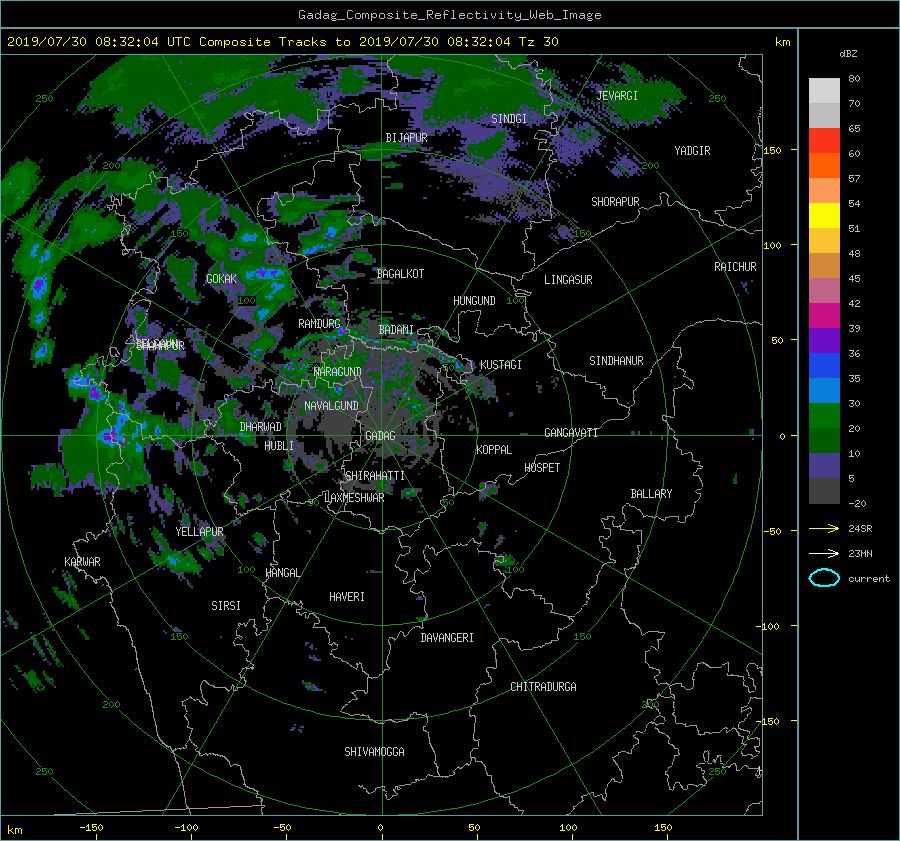This screenshot has height=841, width=900.
Task: Select the GANGAVATI city label
Action: coord(571,433)
